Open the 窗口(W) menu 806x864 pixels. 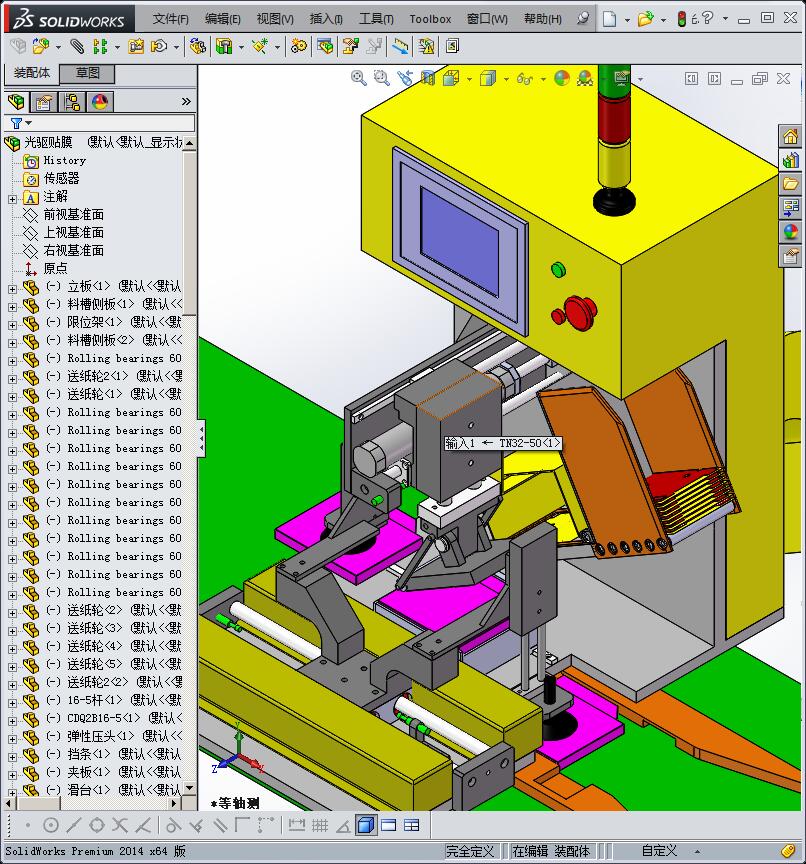[x=487, y=19]
